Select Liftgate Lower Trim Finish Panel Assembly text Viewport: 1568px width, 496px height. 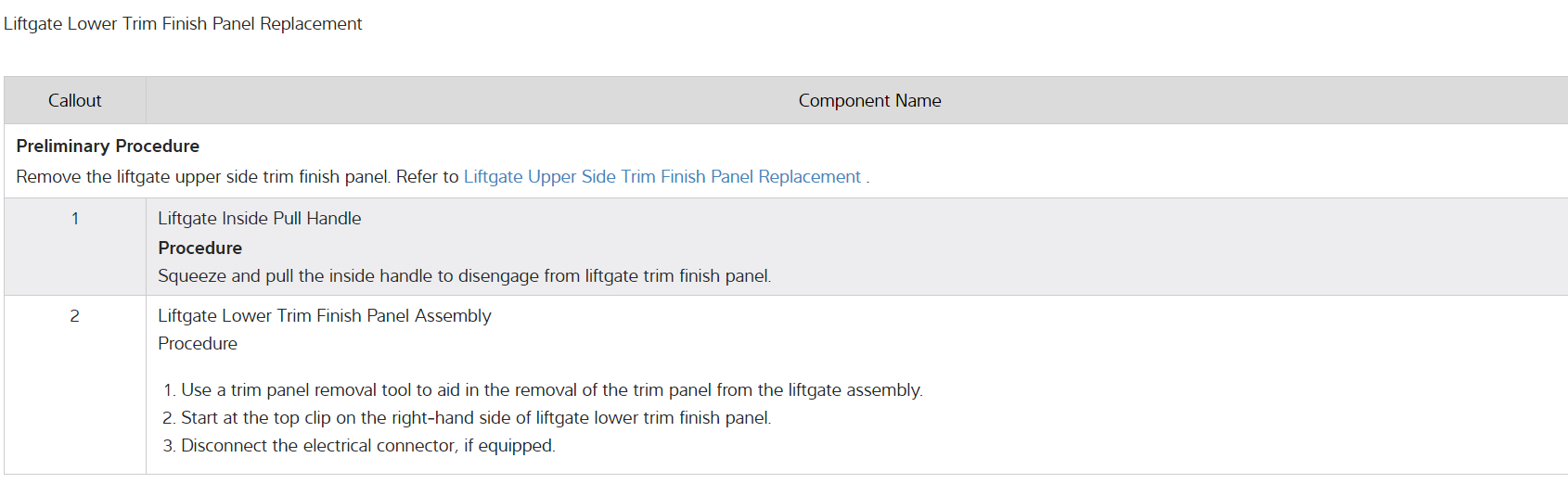point(324,316)
